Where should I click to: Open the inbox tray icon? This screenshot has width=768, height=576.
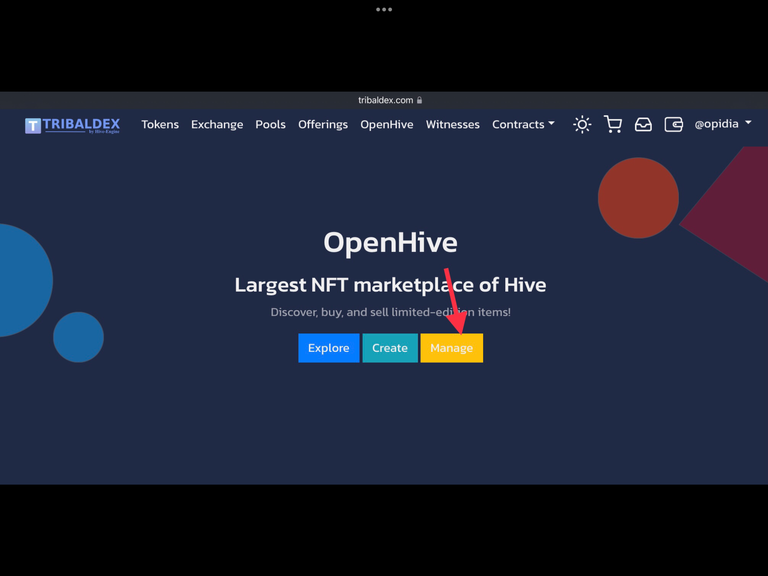(643, 124)
